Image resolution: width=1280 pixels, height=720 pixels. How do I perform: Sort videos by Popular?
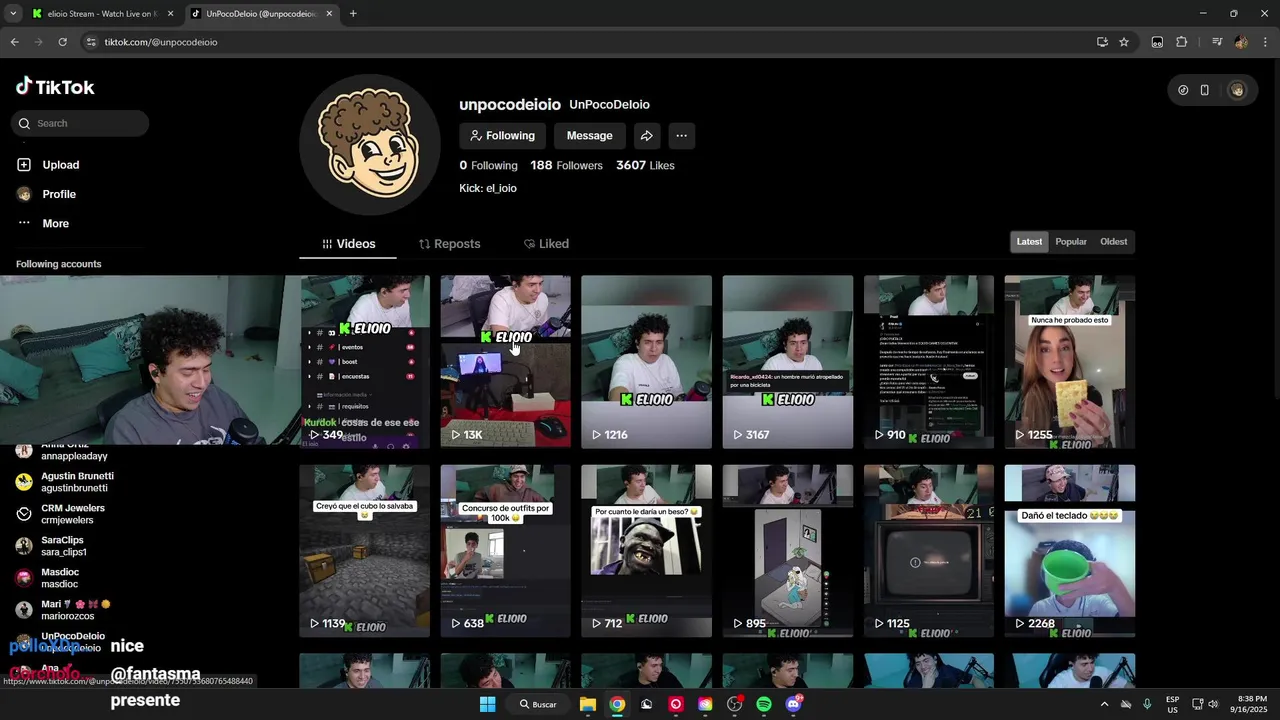pos(1071,242)
